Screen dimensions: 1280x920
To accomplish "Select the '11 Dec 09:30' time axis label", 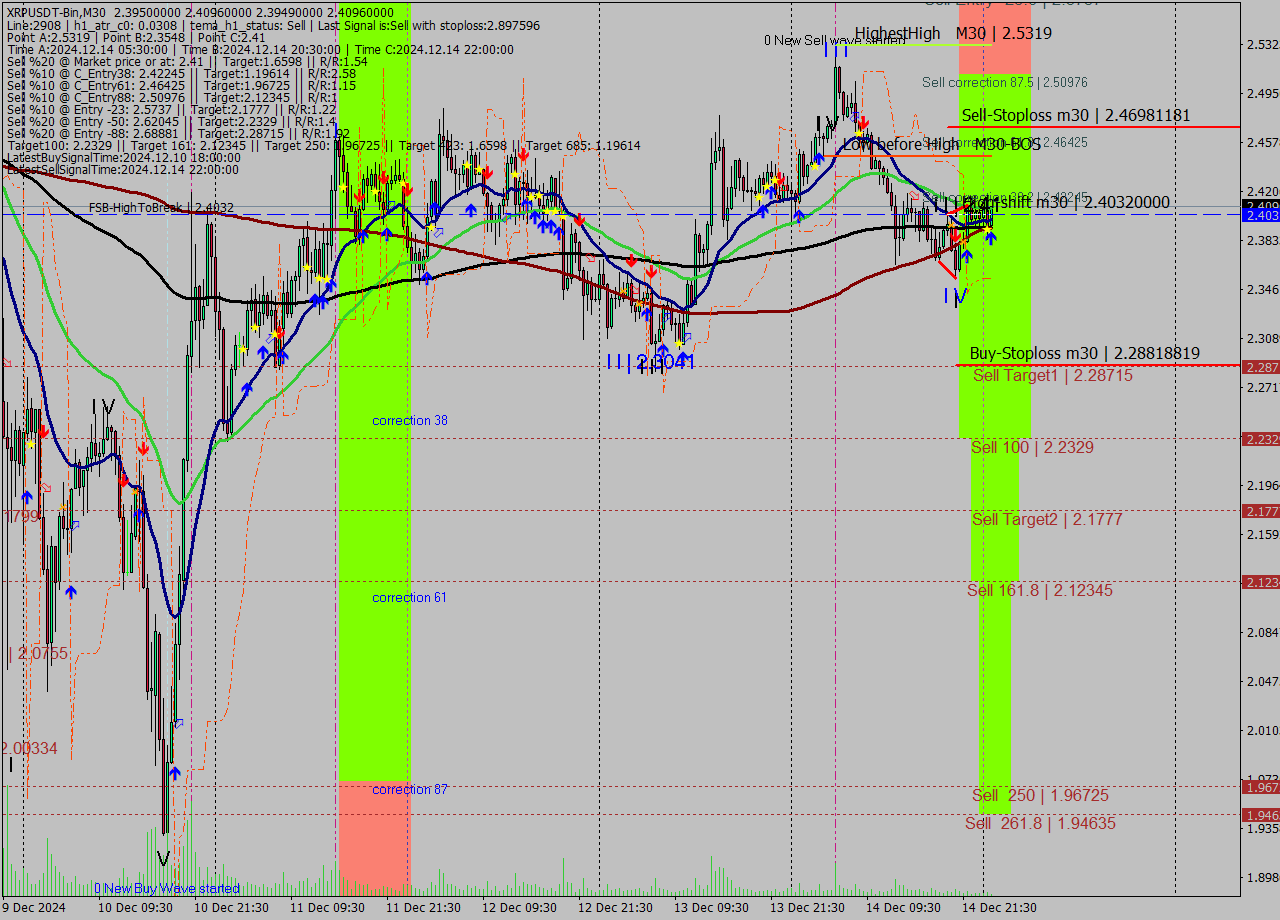I will pos(326,908).
